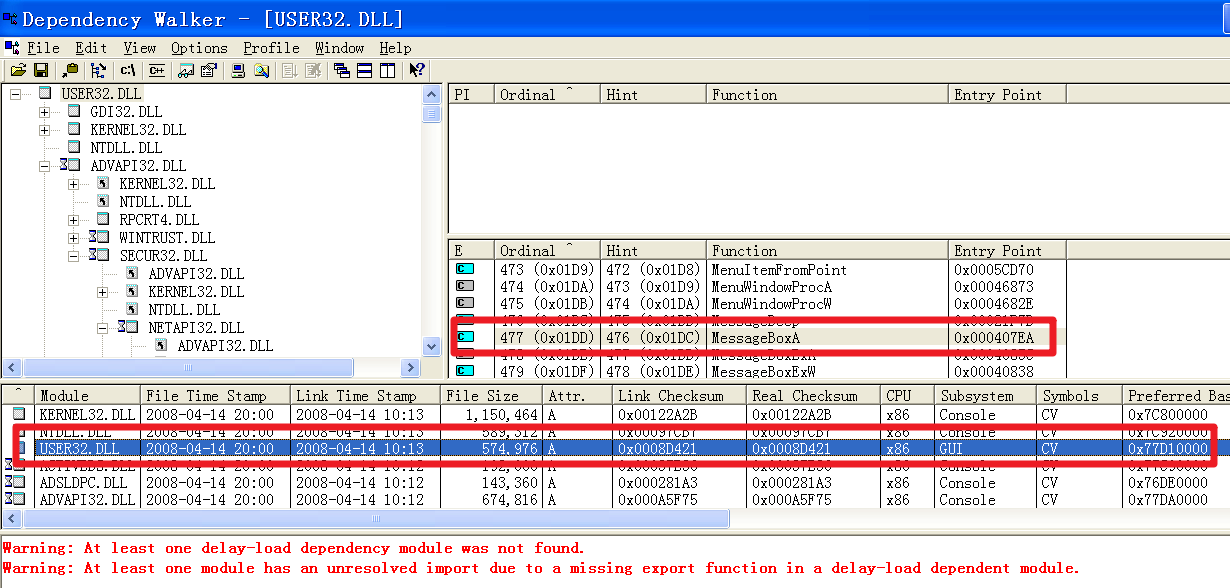Click module list horizontal scrollbar thumb
The height and width of the screenshot is (588, 1230).
375,519
